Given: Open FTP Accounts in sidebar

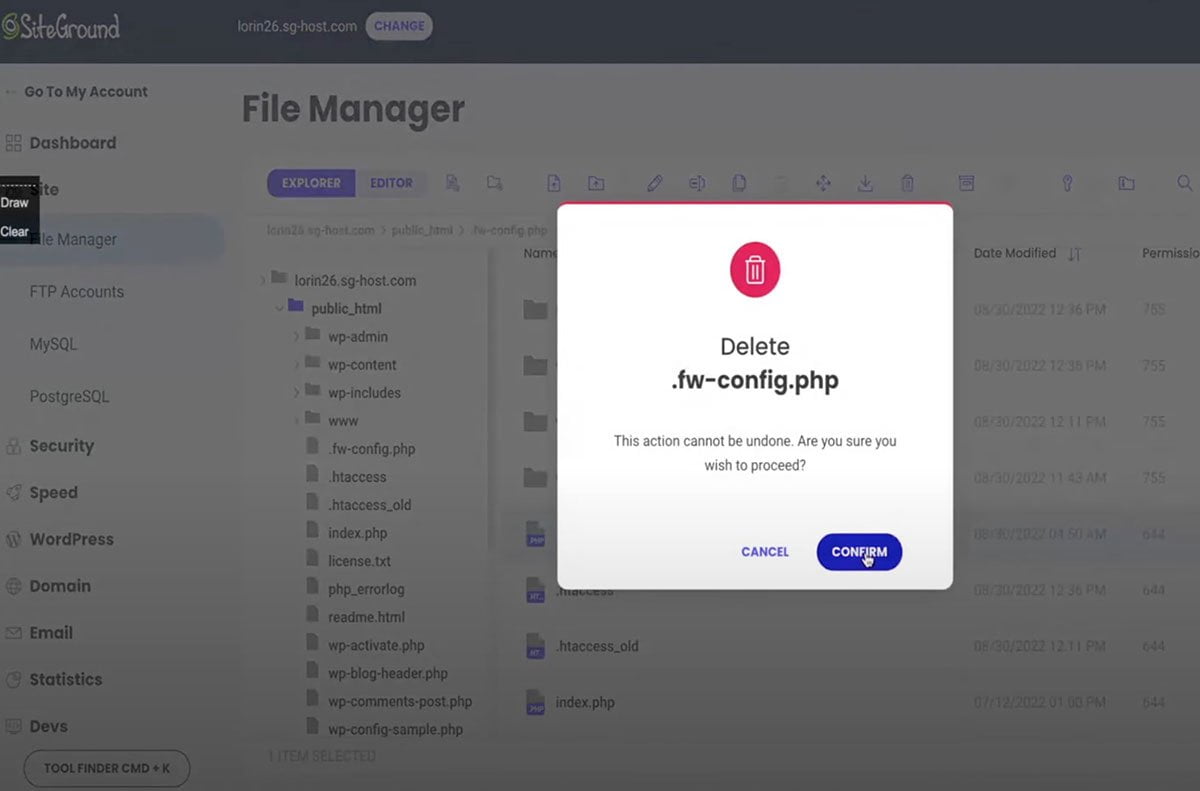Looking at the screenshot, I should click(x=77, y=292).
